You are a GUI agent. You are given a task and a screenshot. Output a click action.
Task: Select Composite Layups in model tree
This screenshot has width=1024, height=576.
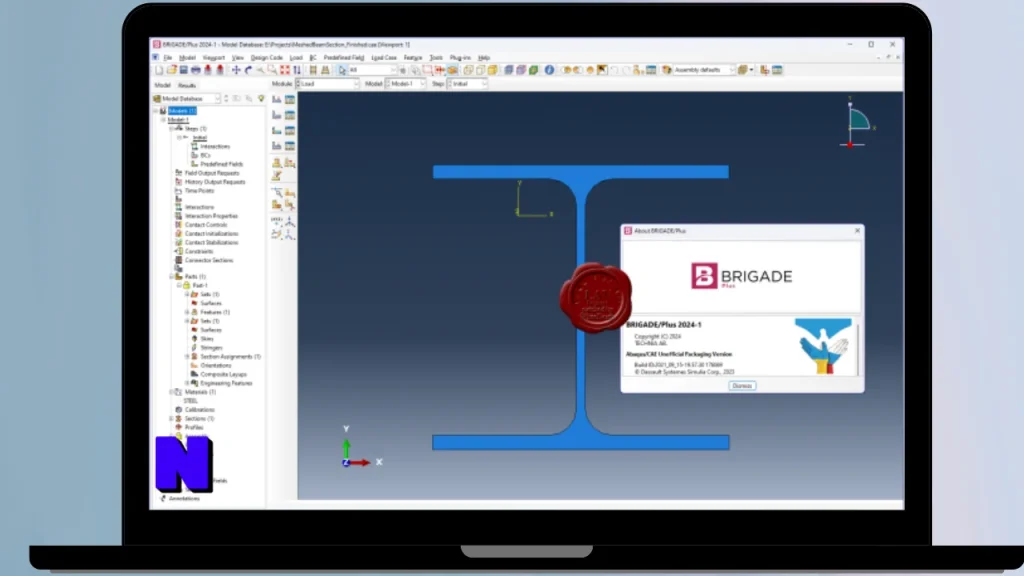[x=223, y=374]
